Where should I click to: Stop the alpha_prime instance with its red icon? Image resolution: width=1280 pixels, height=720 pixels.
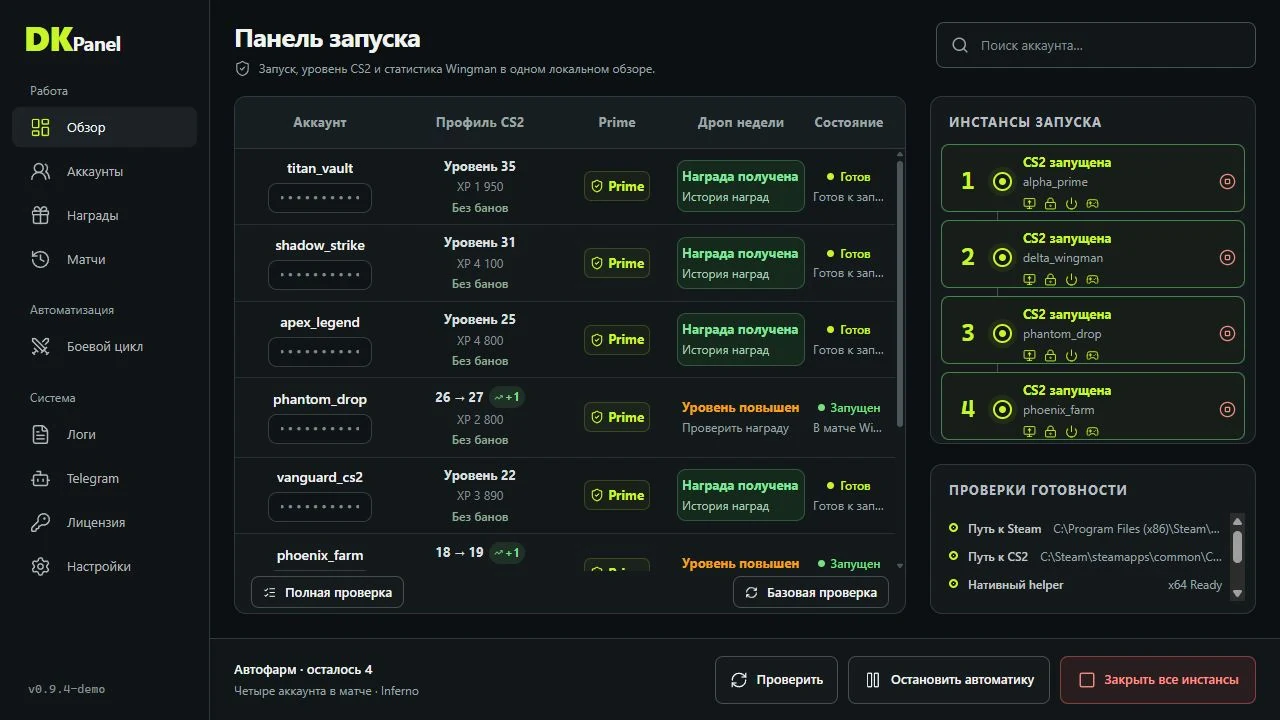point(1228,181)
